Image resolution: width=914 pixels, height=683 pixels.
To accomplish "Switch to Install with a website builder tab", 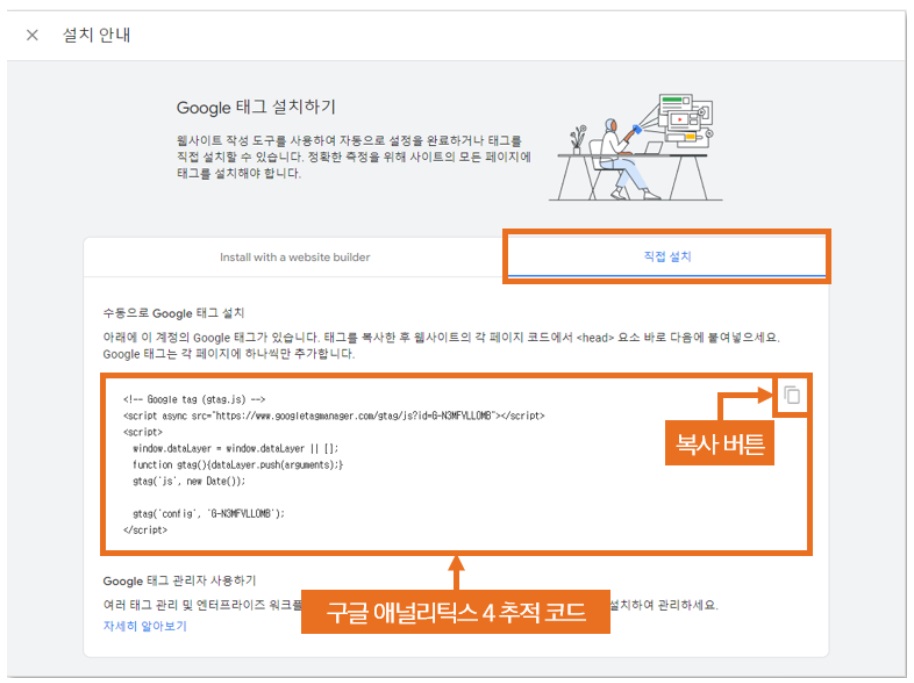I will tap(294, 257).
